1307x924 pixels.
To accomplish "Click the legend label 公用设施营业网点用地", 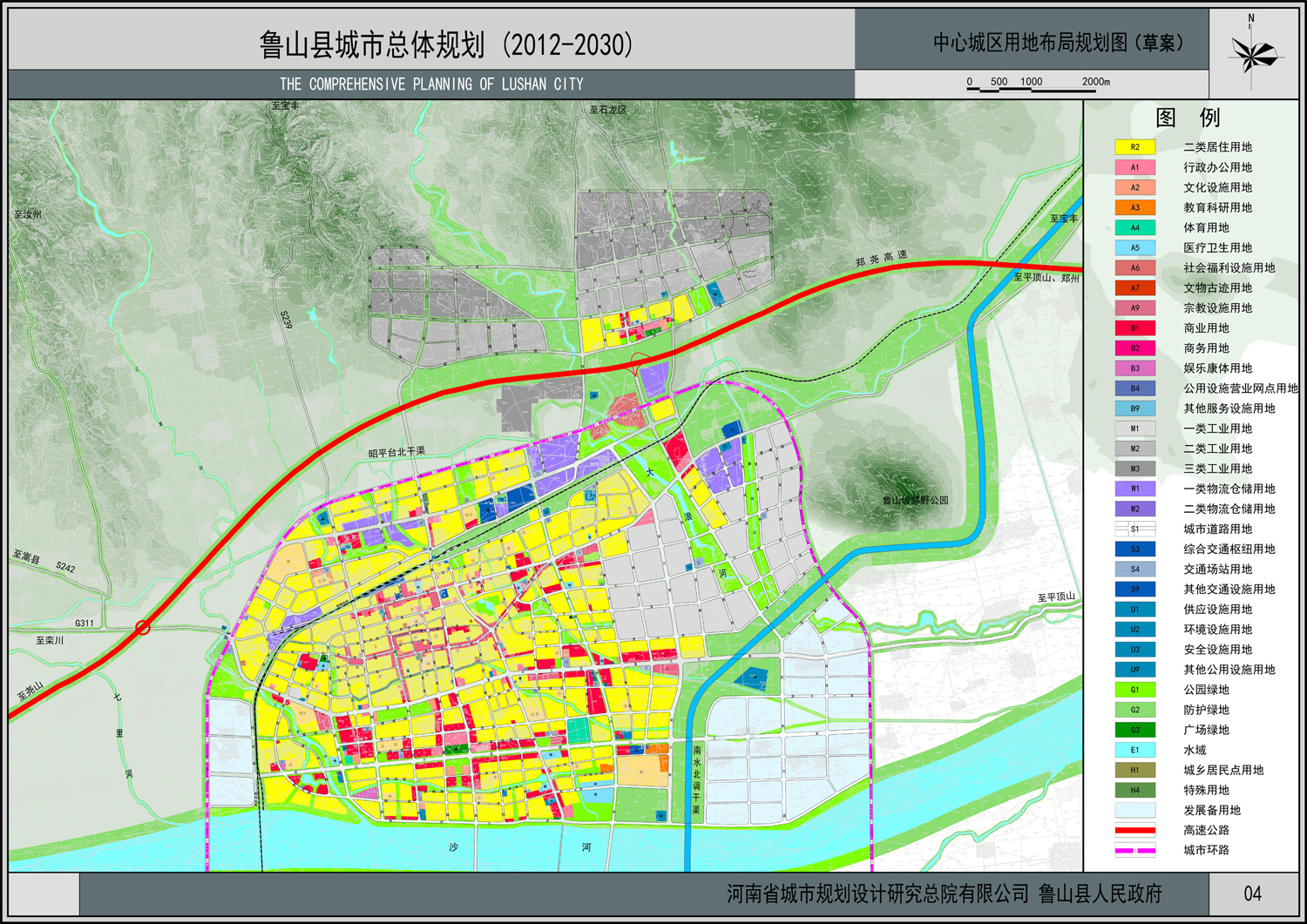I will click(x=1241, y=388).
